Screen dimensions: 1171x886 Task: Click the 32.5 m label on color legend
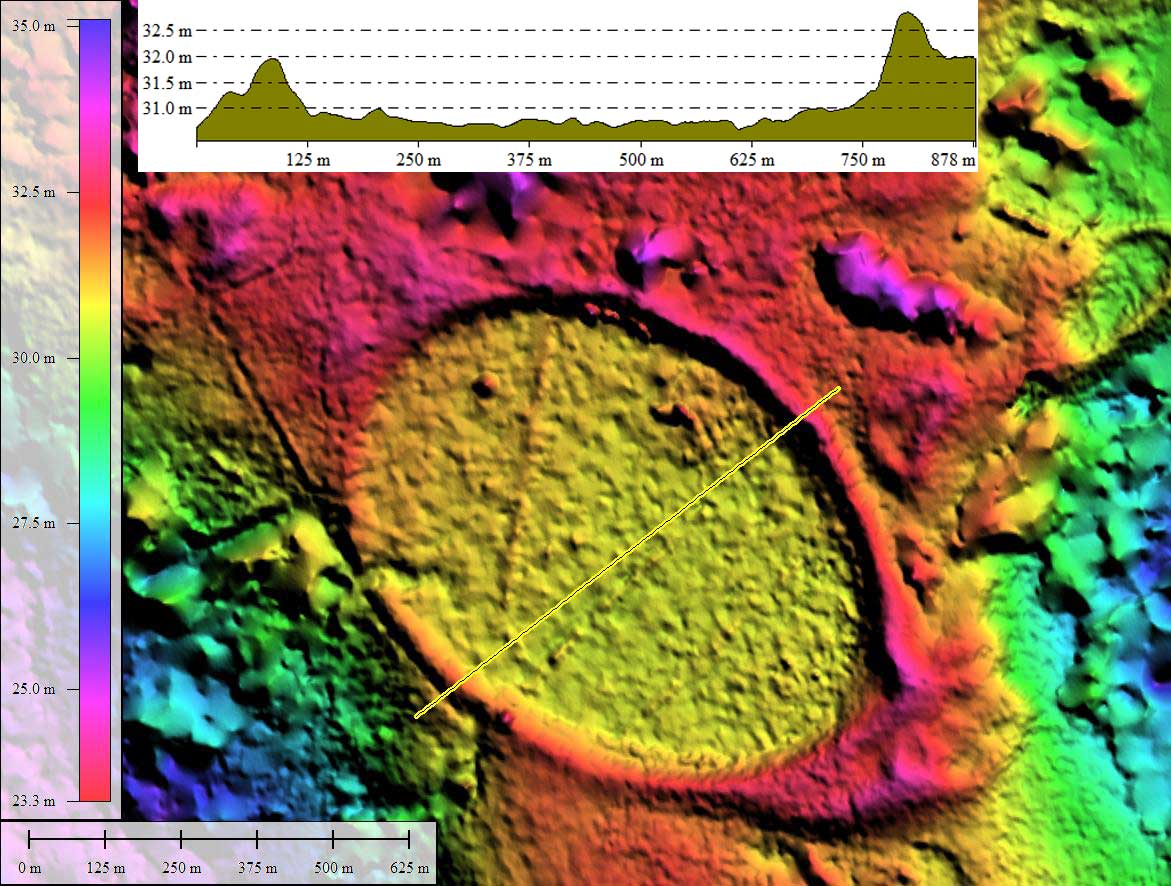(x=34, y=192)
